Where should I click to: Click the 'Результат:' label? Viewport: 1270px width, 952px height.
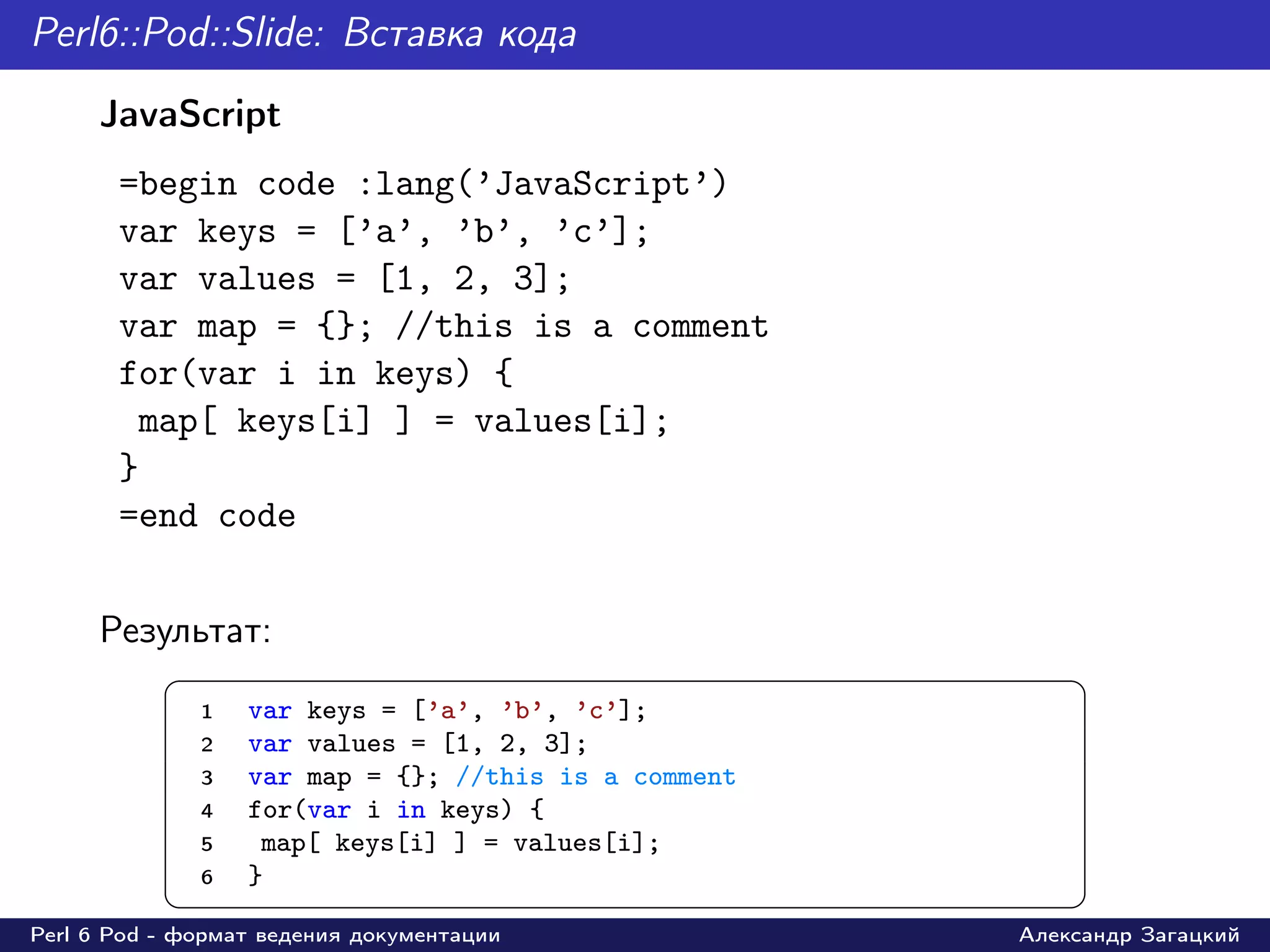[x=185, y=630]
